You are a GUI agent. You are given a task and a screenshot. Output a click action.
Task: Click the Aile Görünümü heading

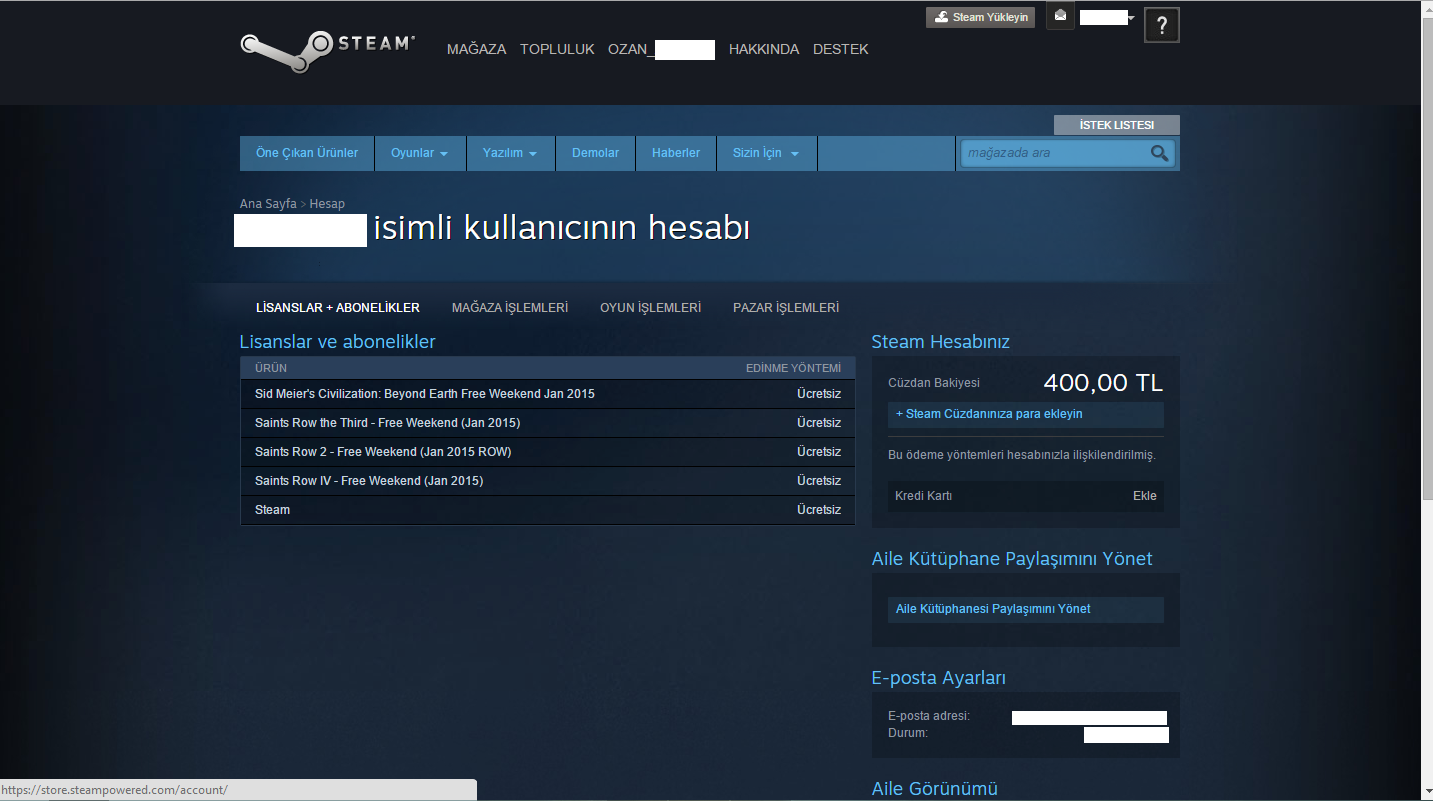(935, 790)
